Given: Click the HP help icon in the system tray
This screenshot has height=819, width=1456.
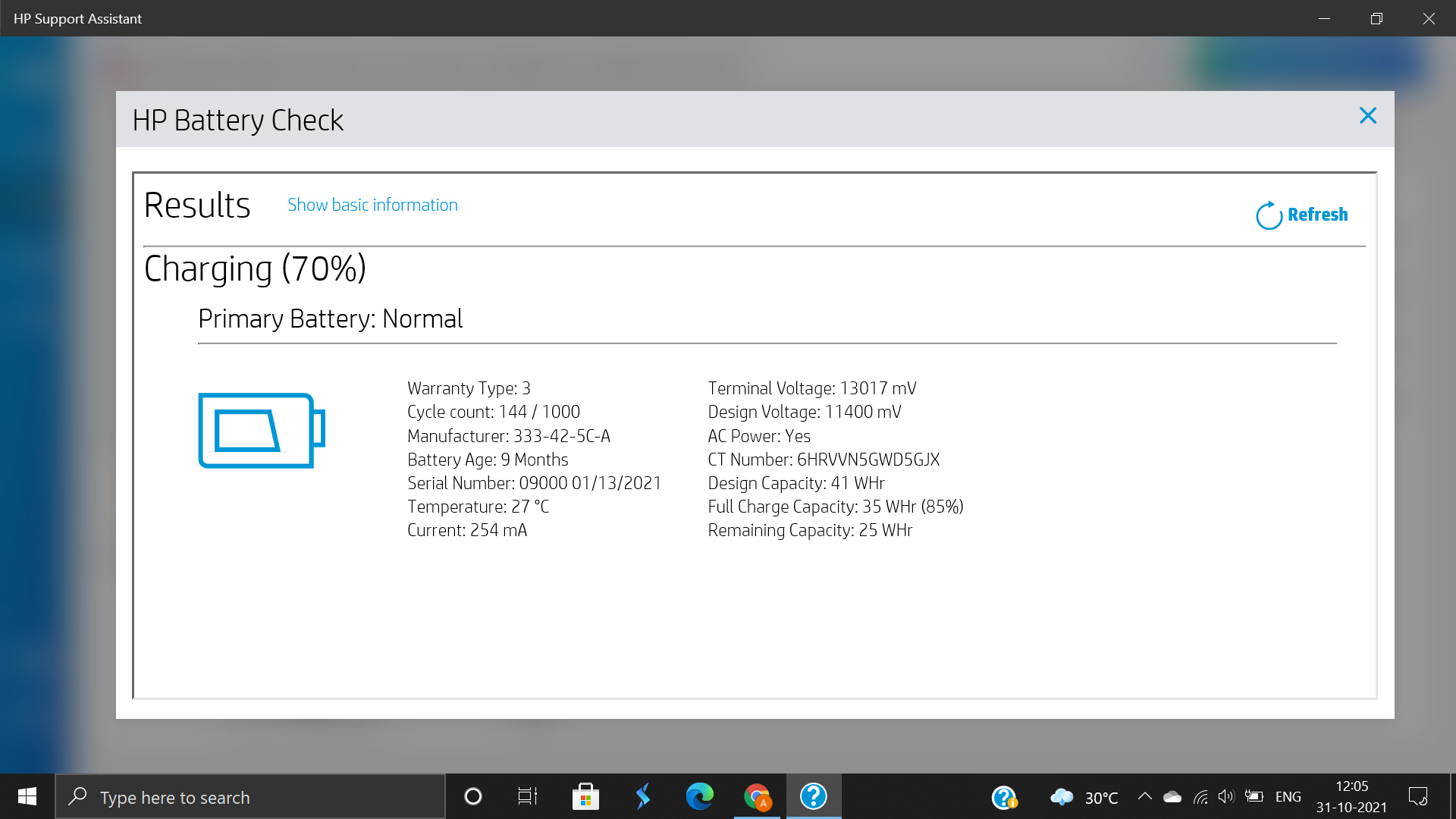Looking at the screenshot, I should (x=1003, y=796).
